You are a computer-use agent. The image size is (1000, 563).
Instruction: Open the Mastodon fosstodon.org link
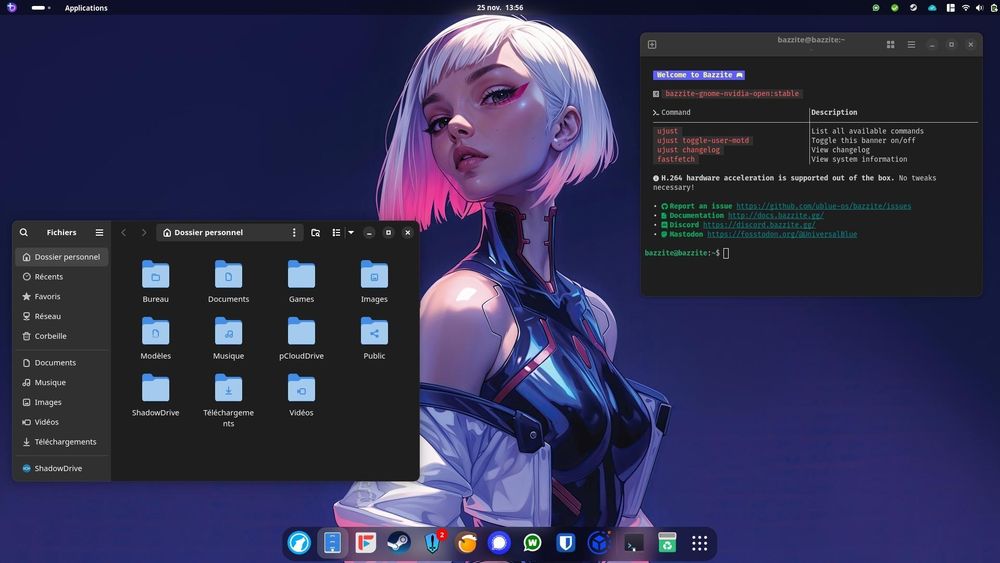(x=782, y=234)
